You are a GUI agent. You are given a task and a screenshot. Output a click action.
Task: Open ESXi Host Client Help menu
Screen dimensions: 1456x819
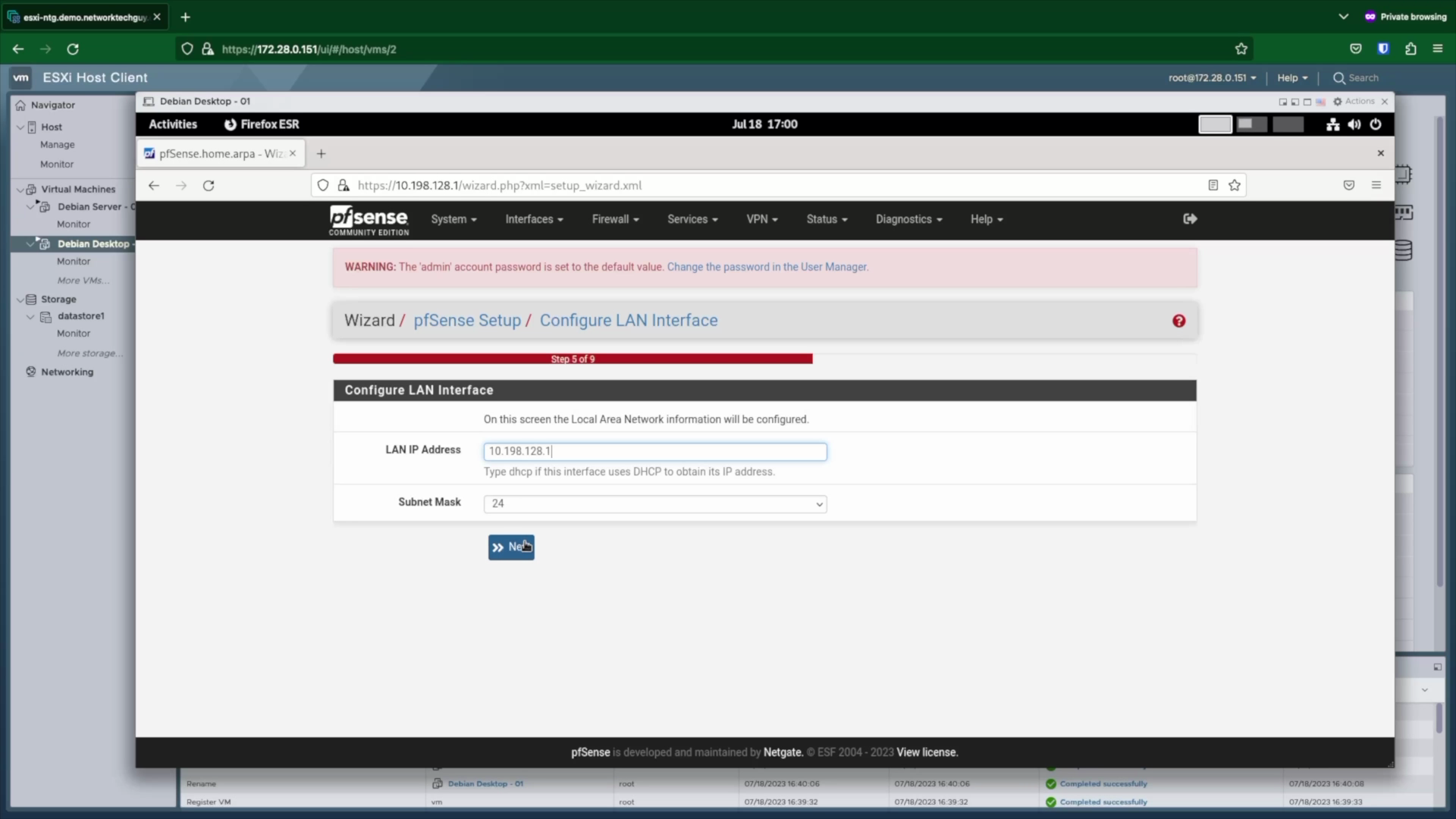point(1292,78)
